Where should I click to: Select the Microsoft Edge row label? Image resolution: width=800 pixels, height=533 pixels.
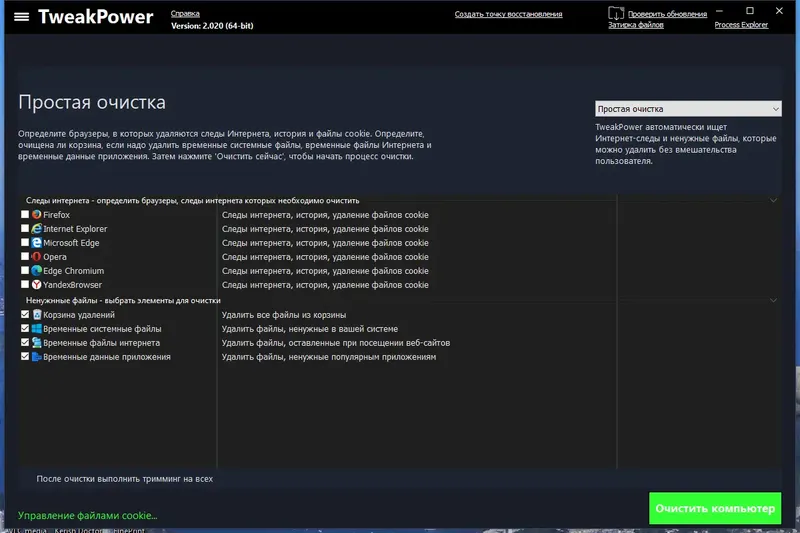71,243
